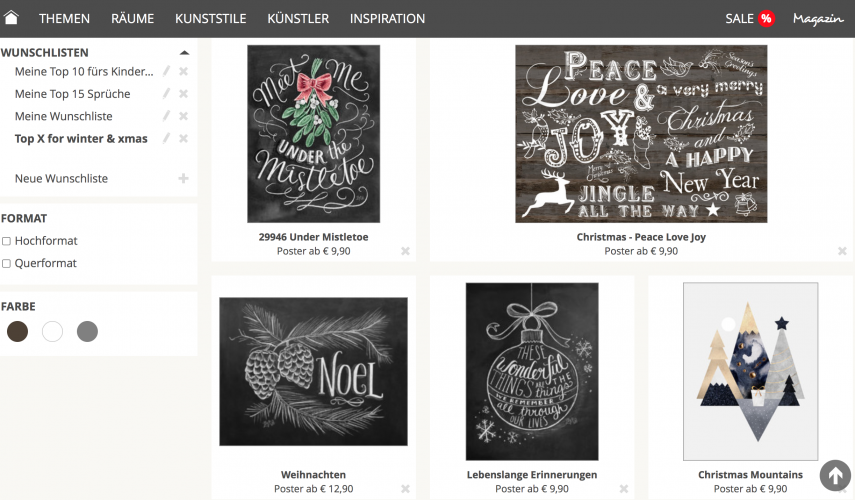Open the SALE percent badge

click(766, 19)
